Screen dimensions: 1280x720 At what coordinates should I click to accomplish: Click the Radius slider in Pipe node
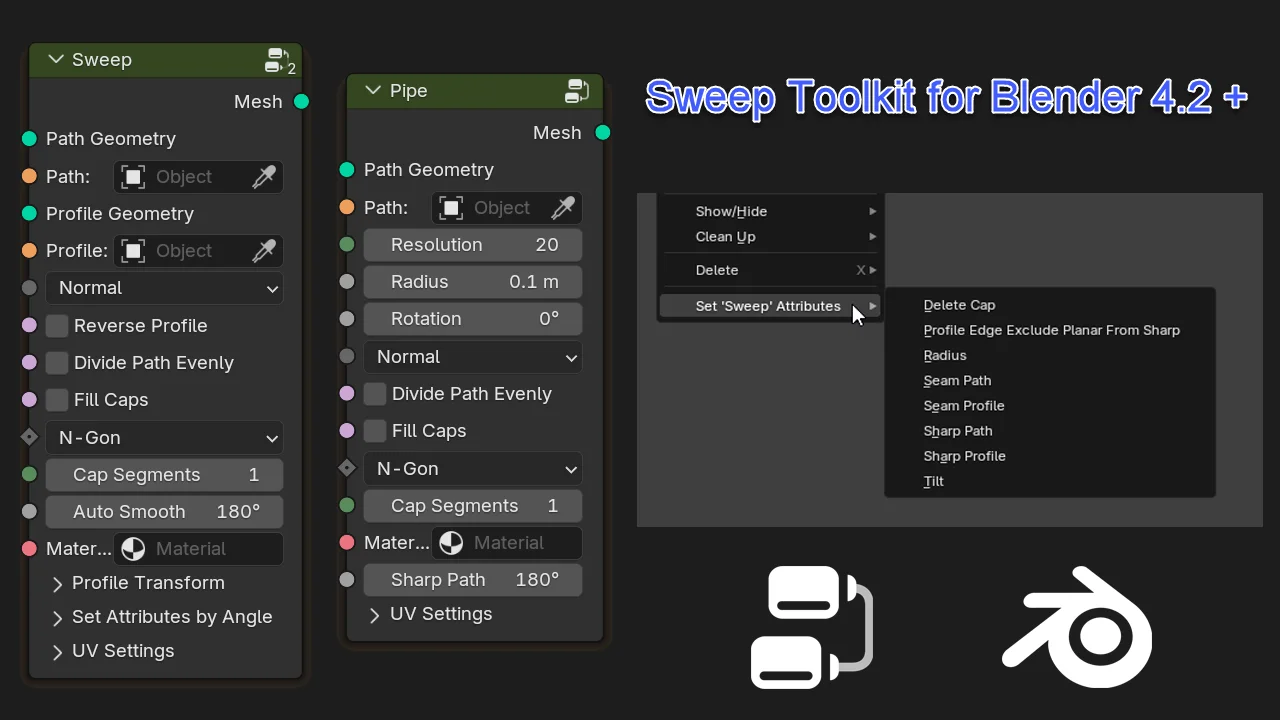472,281
